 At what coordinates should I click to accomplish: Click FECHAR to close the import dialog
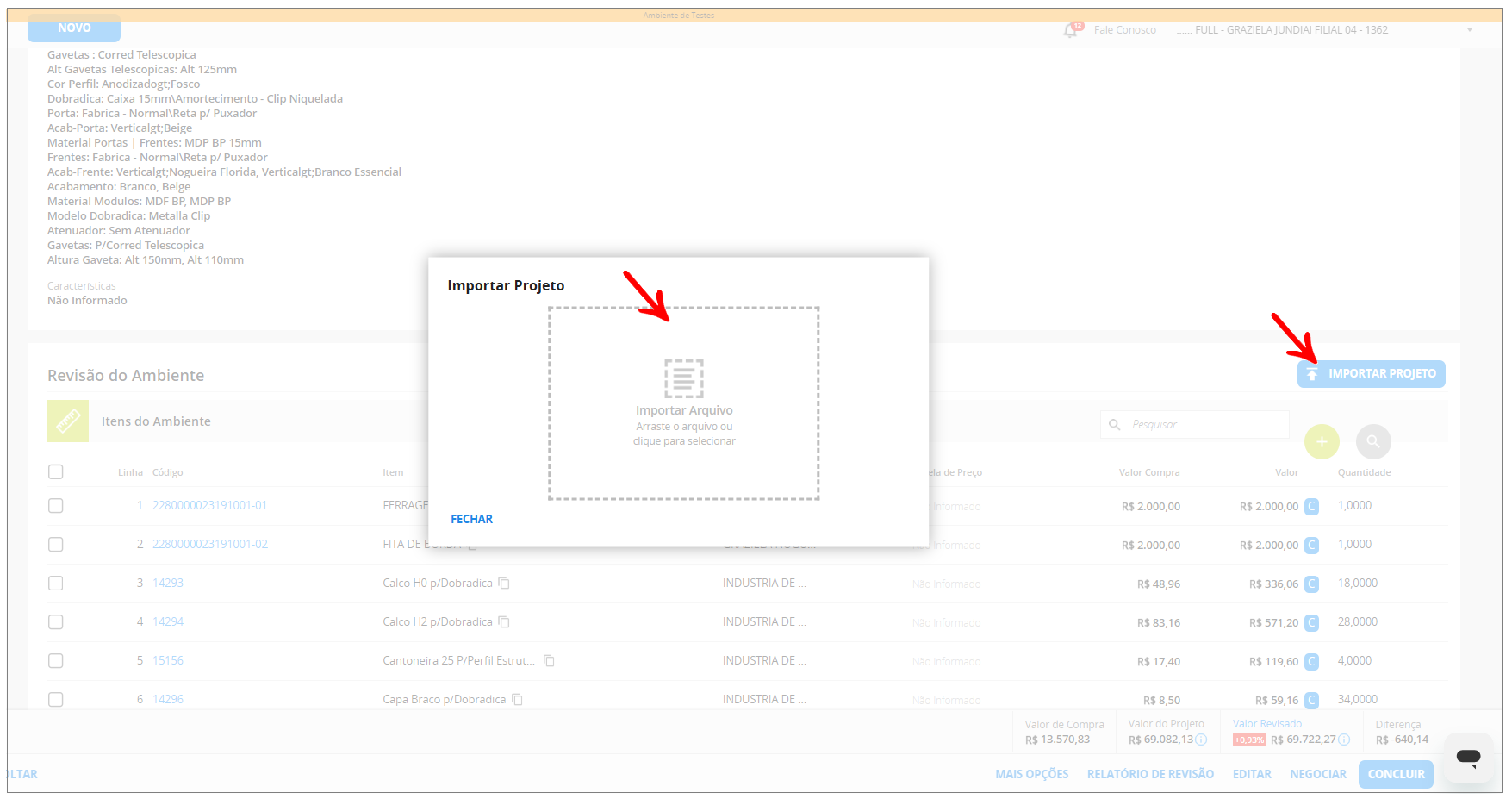[472, 519]
